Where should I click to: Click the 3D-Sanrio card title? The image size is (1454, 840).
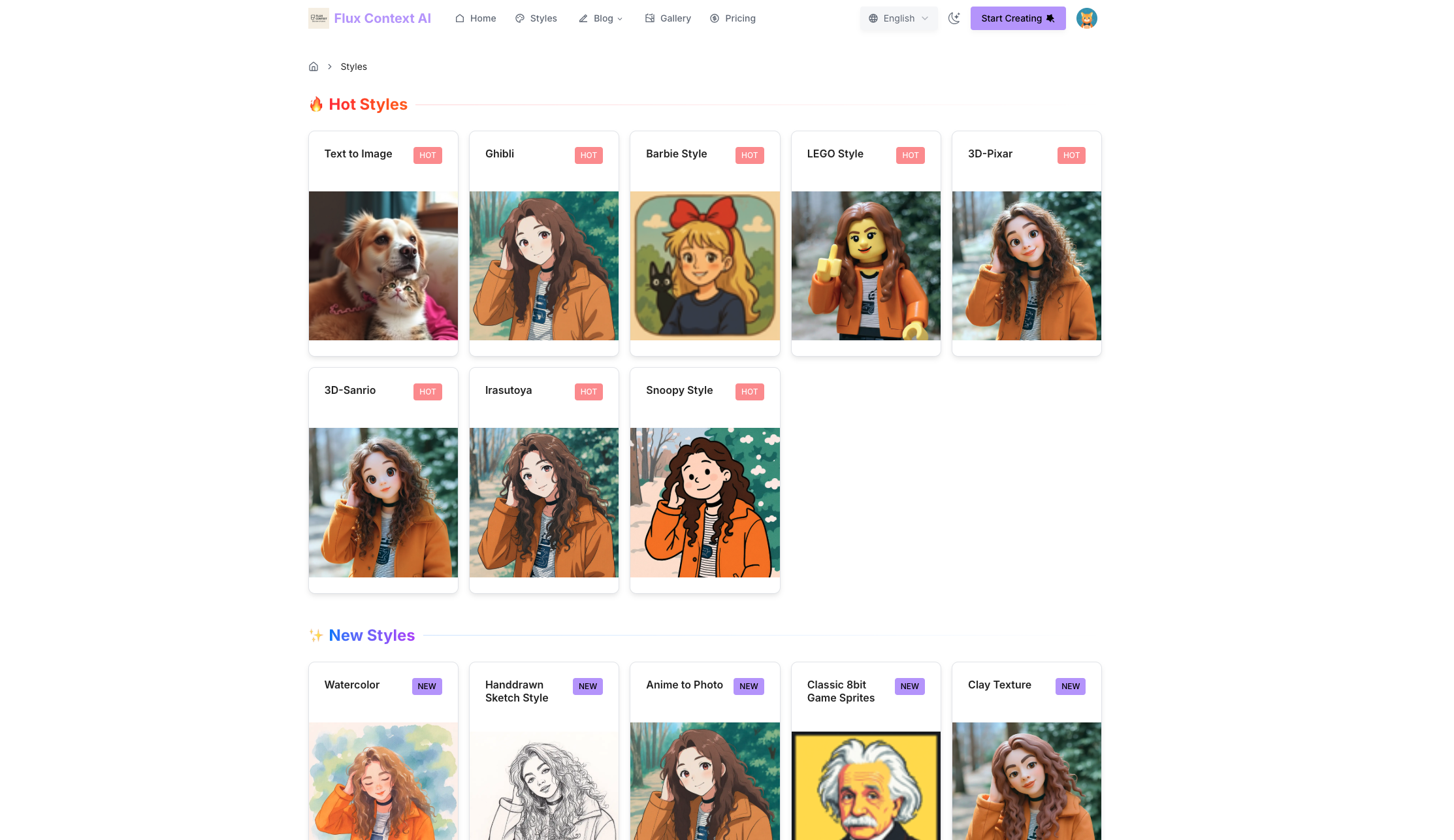(350, 390)
